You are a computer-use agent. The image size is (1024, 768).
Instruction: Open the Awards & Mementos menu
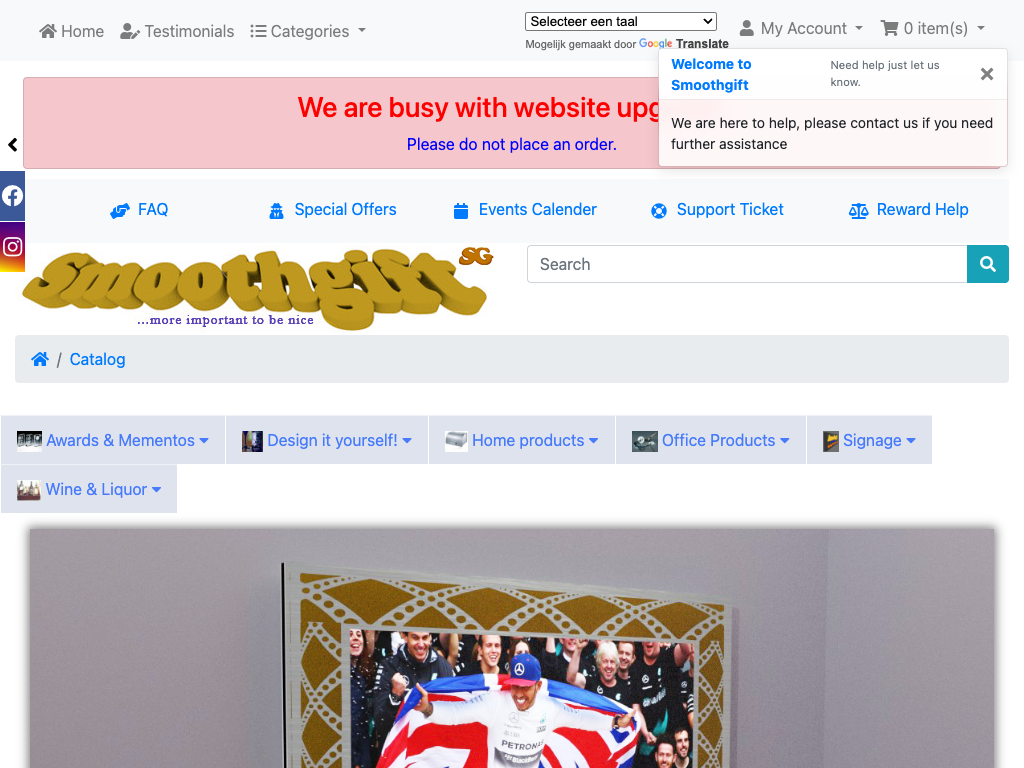[113, 440]
